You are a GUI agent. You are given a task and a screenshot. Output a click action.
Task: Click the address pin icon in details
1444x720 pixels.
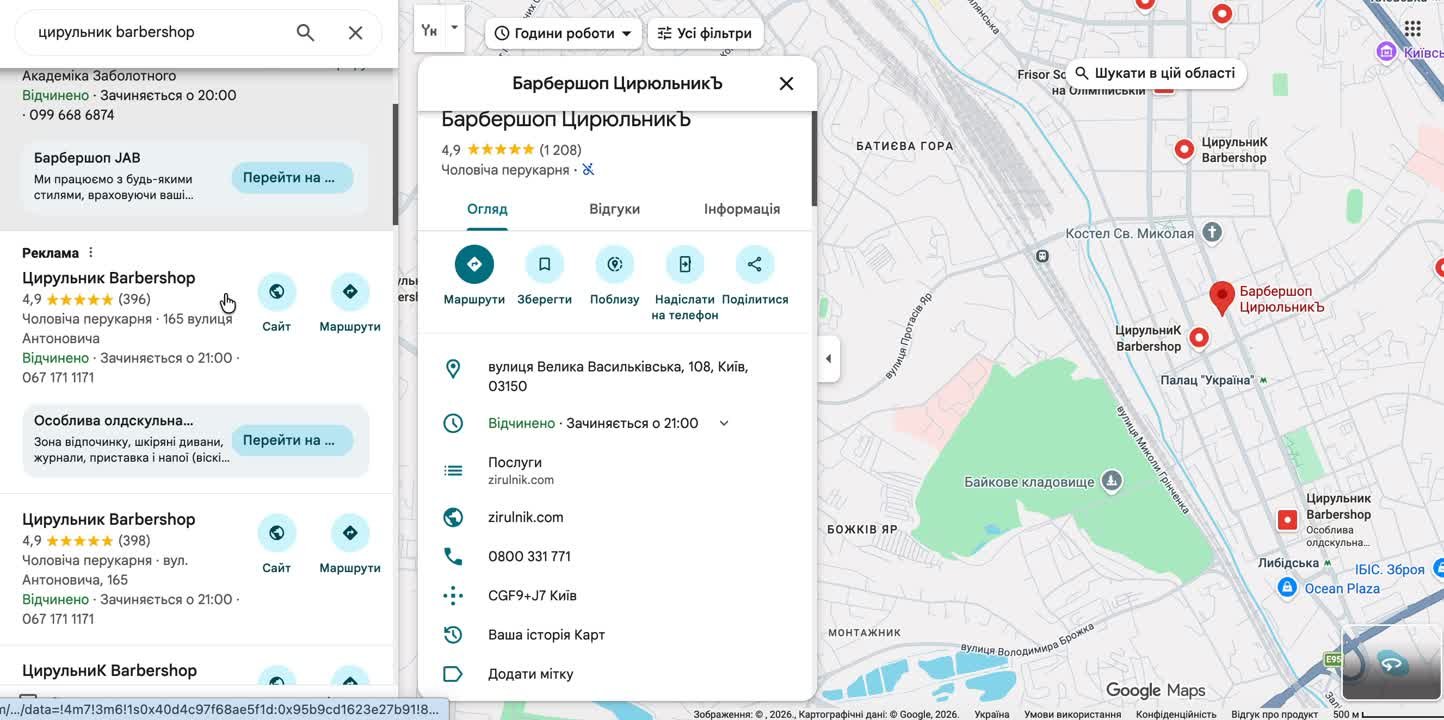pyautogui.click(x=453, y=369)
